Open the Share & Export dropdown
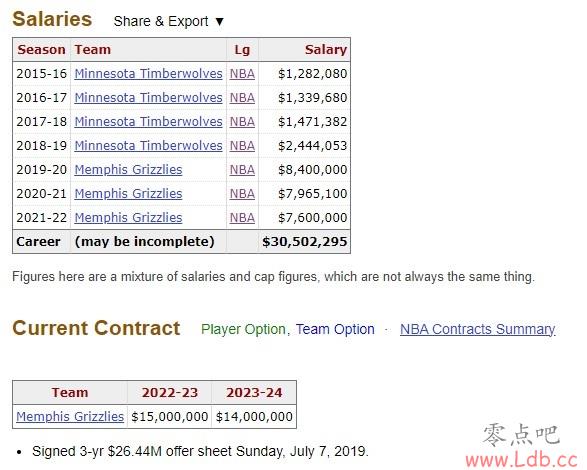 [x=168, y=21]
